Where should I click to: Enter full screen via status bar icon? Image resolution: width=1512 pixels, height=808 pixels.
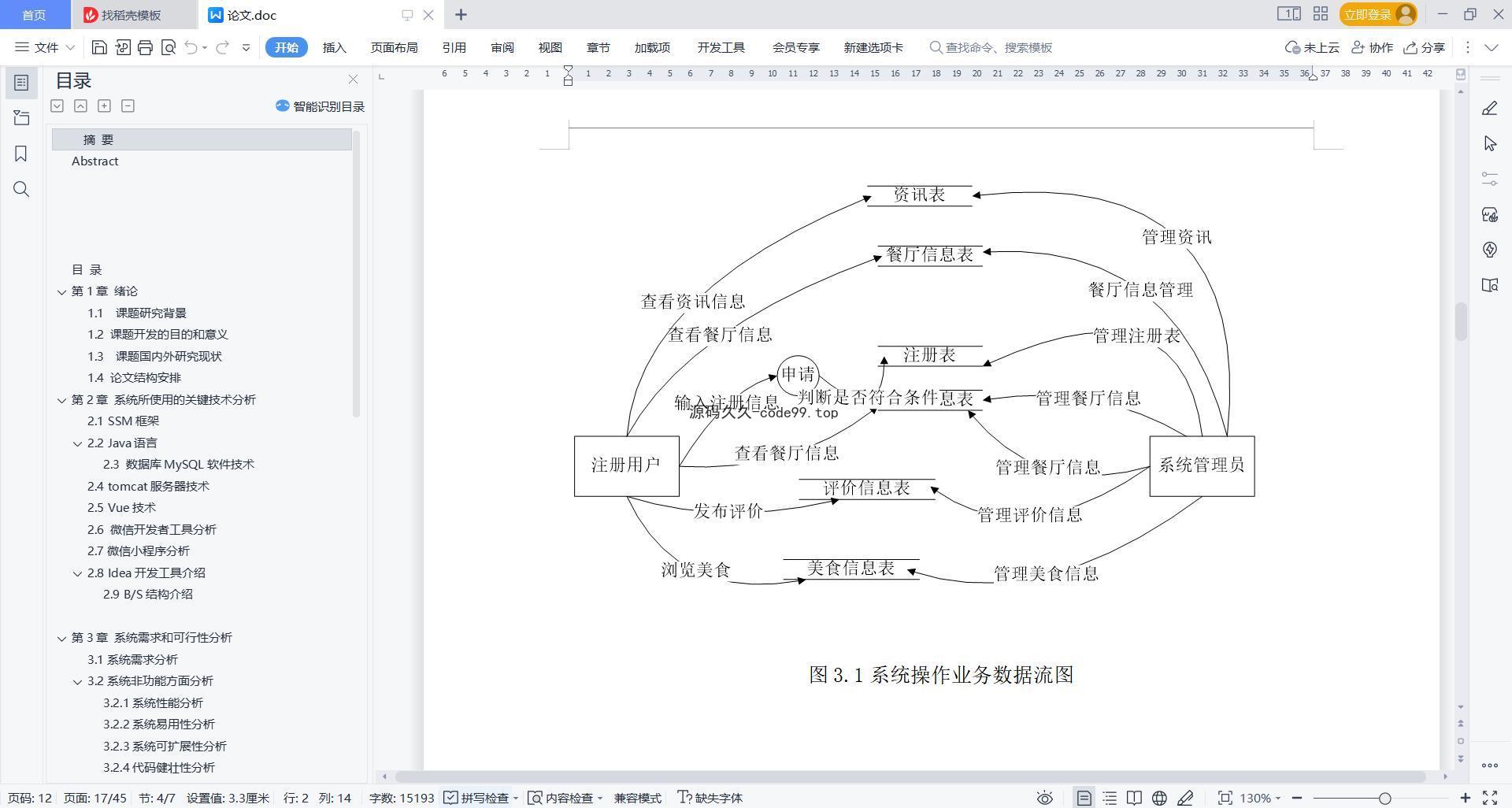point(1490,798)
